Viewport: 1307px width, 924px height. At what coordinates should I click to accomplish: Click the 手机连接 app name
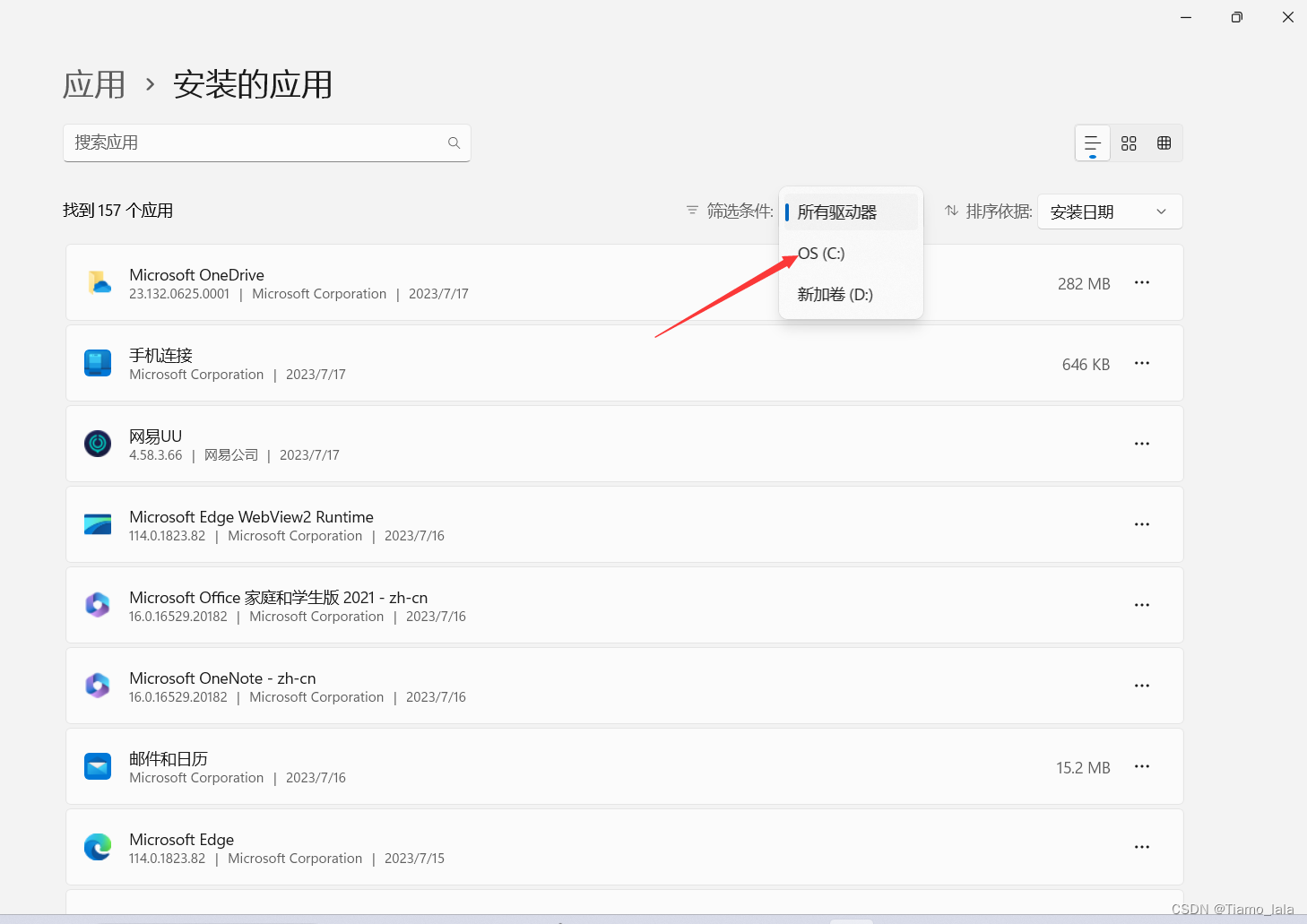coord(161,356)
